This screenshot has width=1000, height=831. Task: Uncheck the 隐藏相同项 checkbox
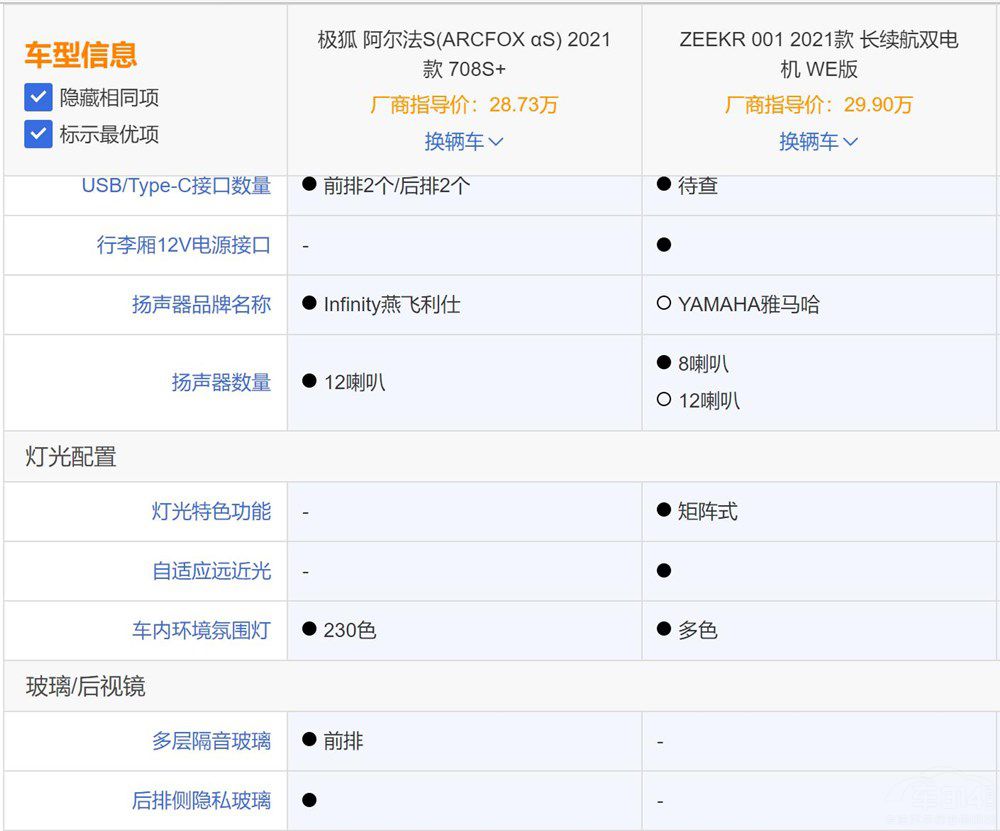point(38,97)
